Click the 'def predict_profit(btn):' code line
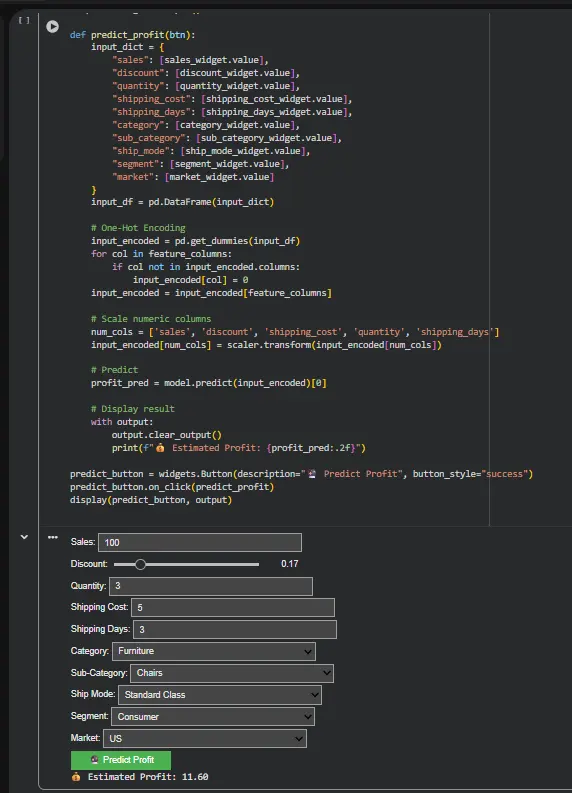Viewport: 572px width, 793px height. 133,35
